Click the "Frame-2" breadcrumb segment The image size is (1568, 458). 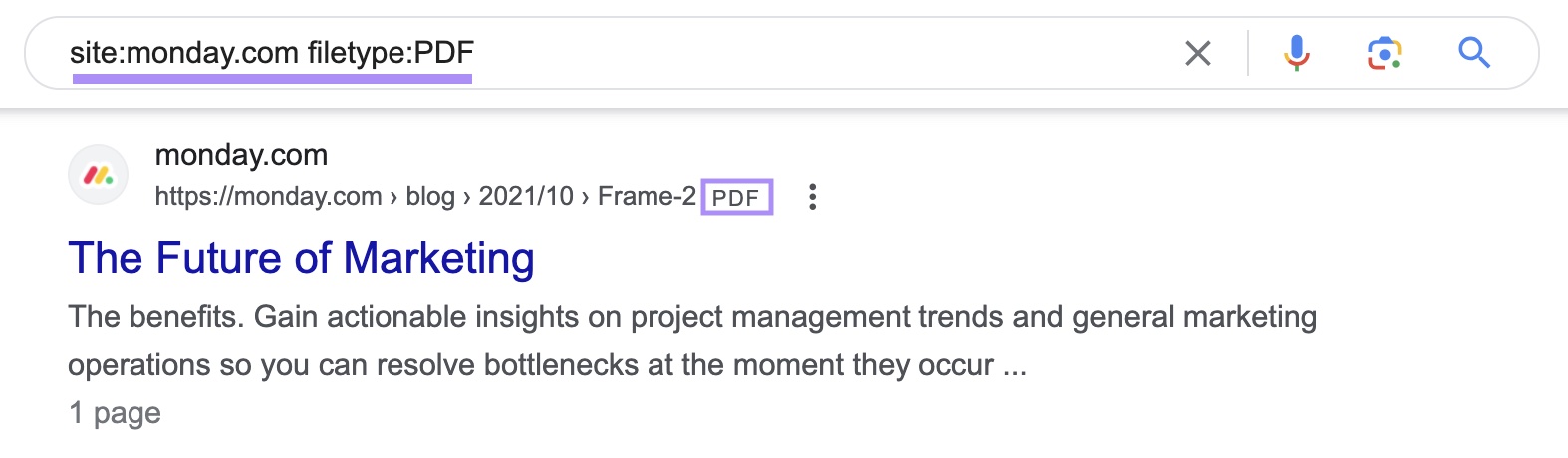[647, 197]
